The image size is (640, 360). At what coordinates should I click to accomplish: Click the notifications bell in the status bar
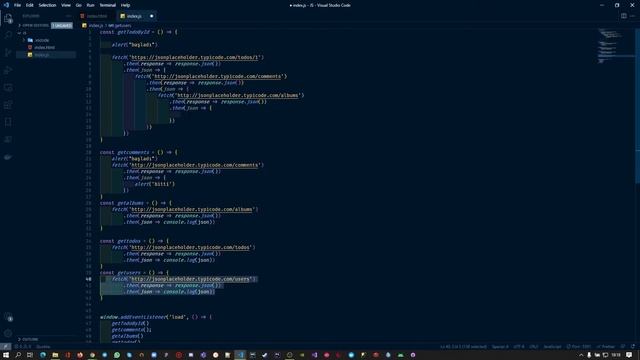pos(633,347)
